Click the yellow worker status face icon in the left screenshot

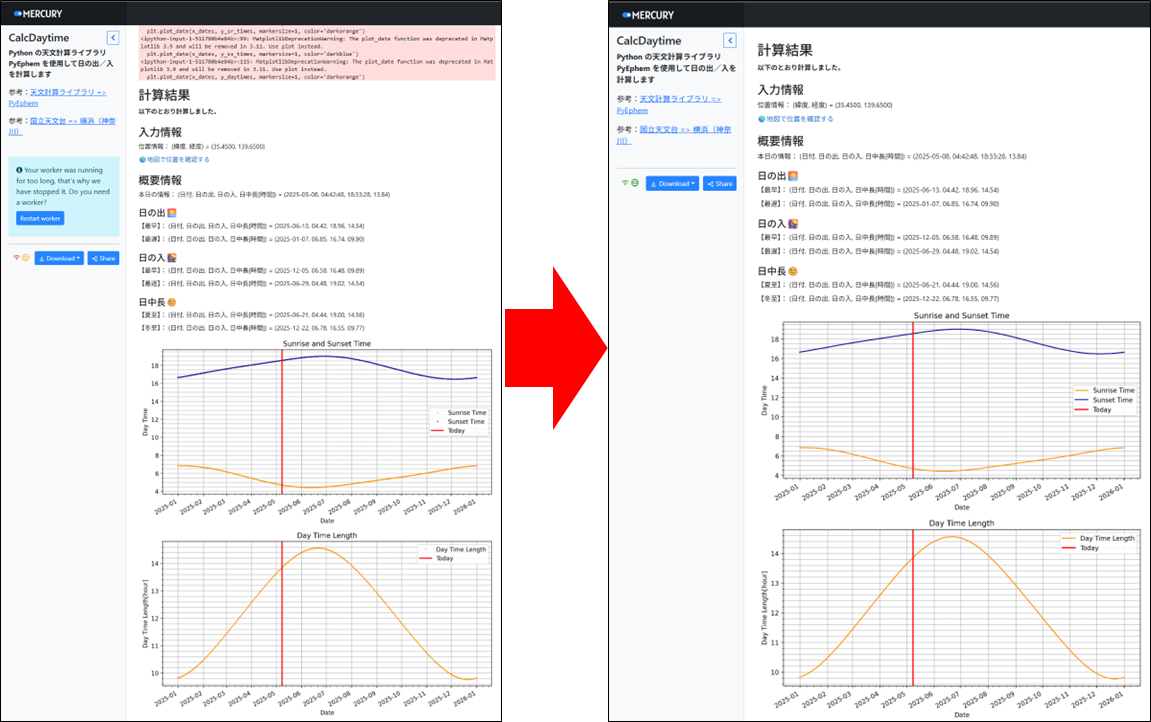26,258
